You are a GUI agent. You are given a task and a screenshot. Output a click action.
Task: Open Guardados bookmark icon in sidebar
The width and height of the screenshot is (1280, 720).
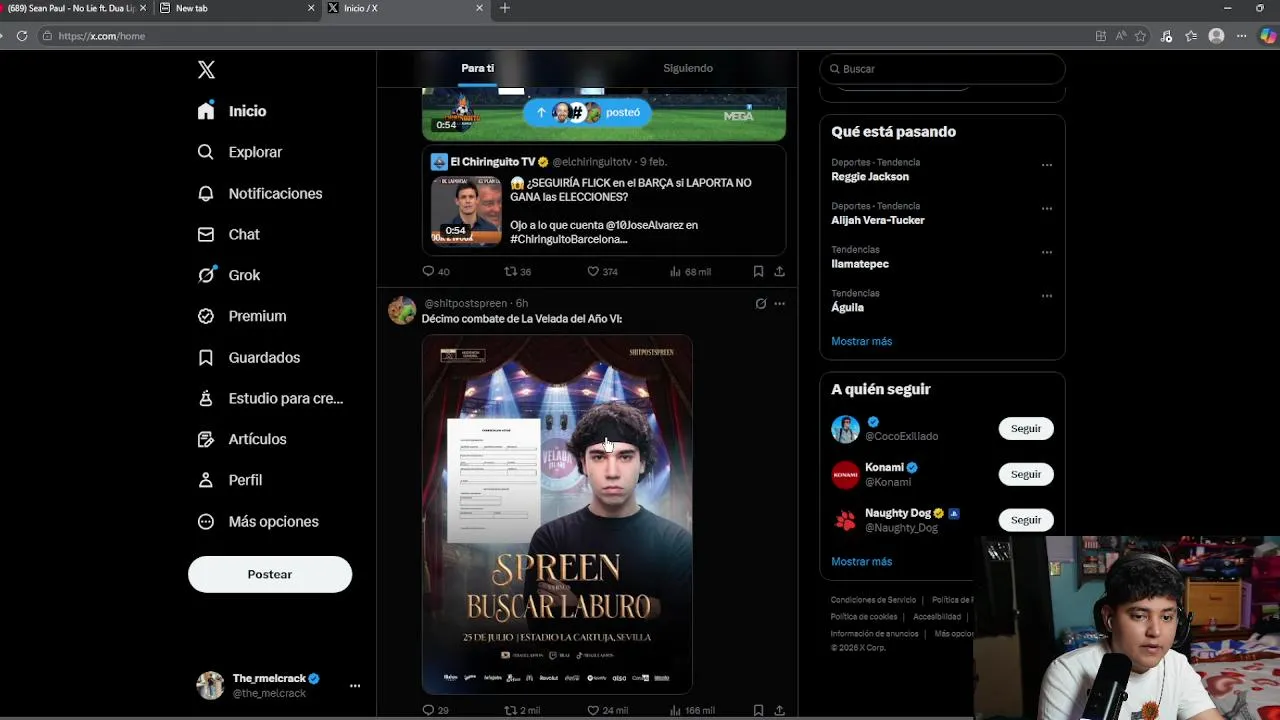206,357
